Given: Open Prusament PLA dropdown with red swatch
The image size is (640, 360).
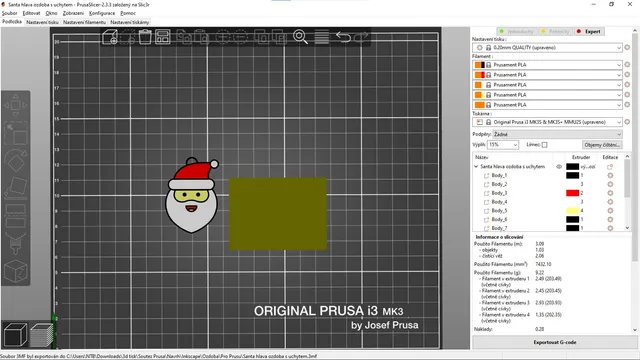Looking at the screenshot, I should click(x=547, y=75).
